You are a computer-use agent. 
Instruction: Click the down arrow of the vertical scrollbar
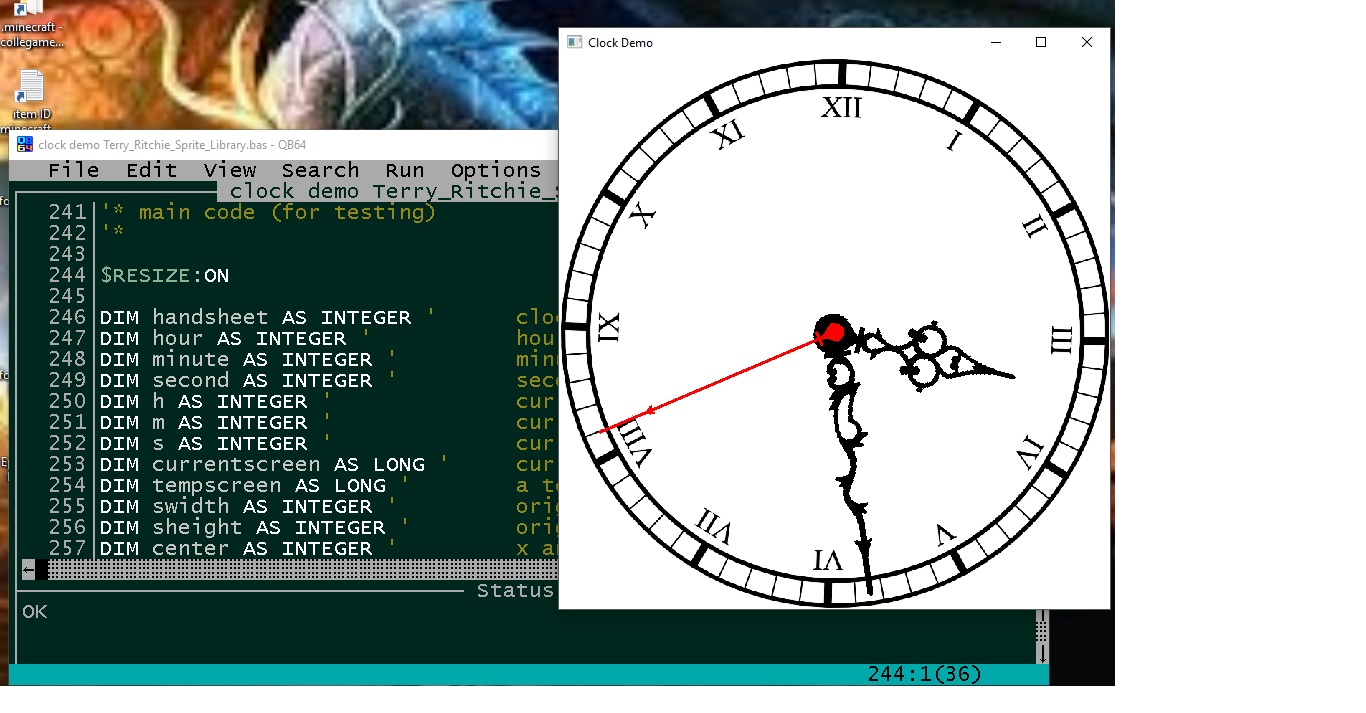(1041, 653)
